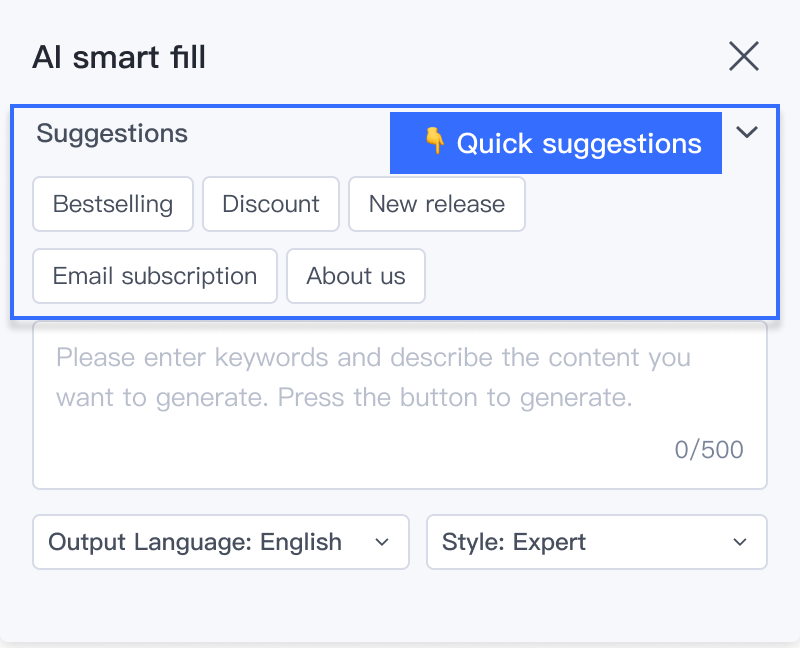Click the "Expert" value in Style selector
The height and width of the screenshot is (648, 800).
pyautogui.click(x=549, y=542)
